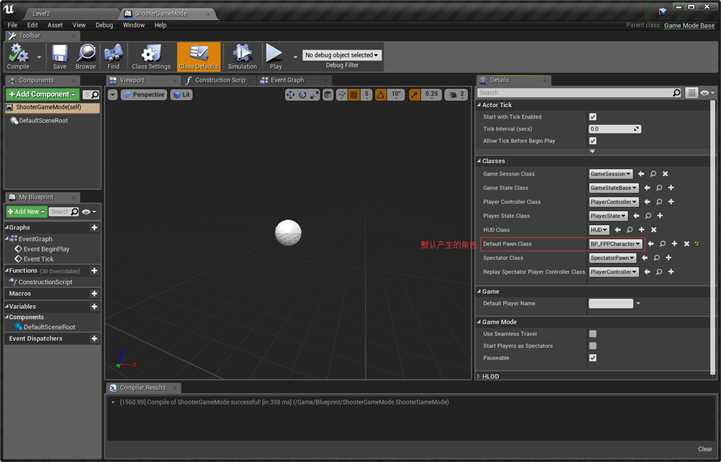Save the blueprint with Save icon
The image size is (721, 462).
[x=59, y=57]
